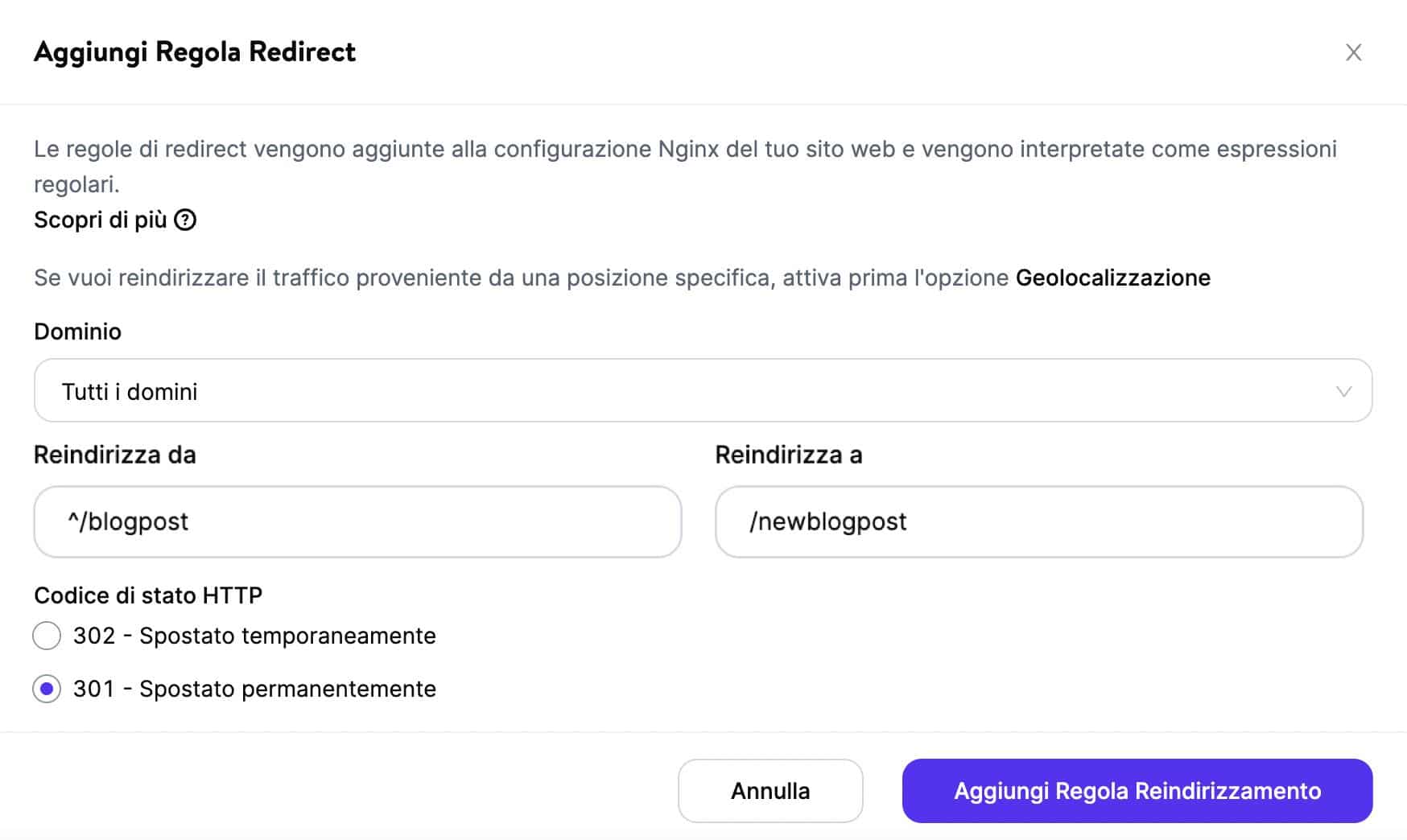Open the Geolocalizzazione option

click(x=1113, y=278)
